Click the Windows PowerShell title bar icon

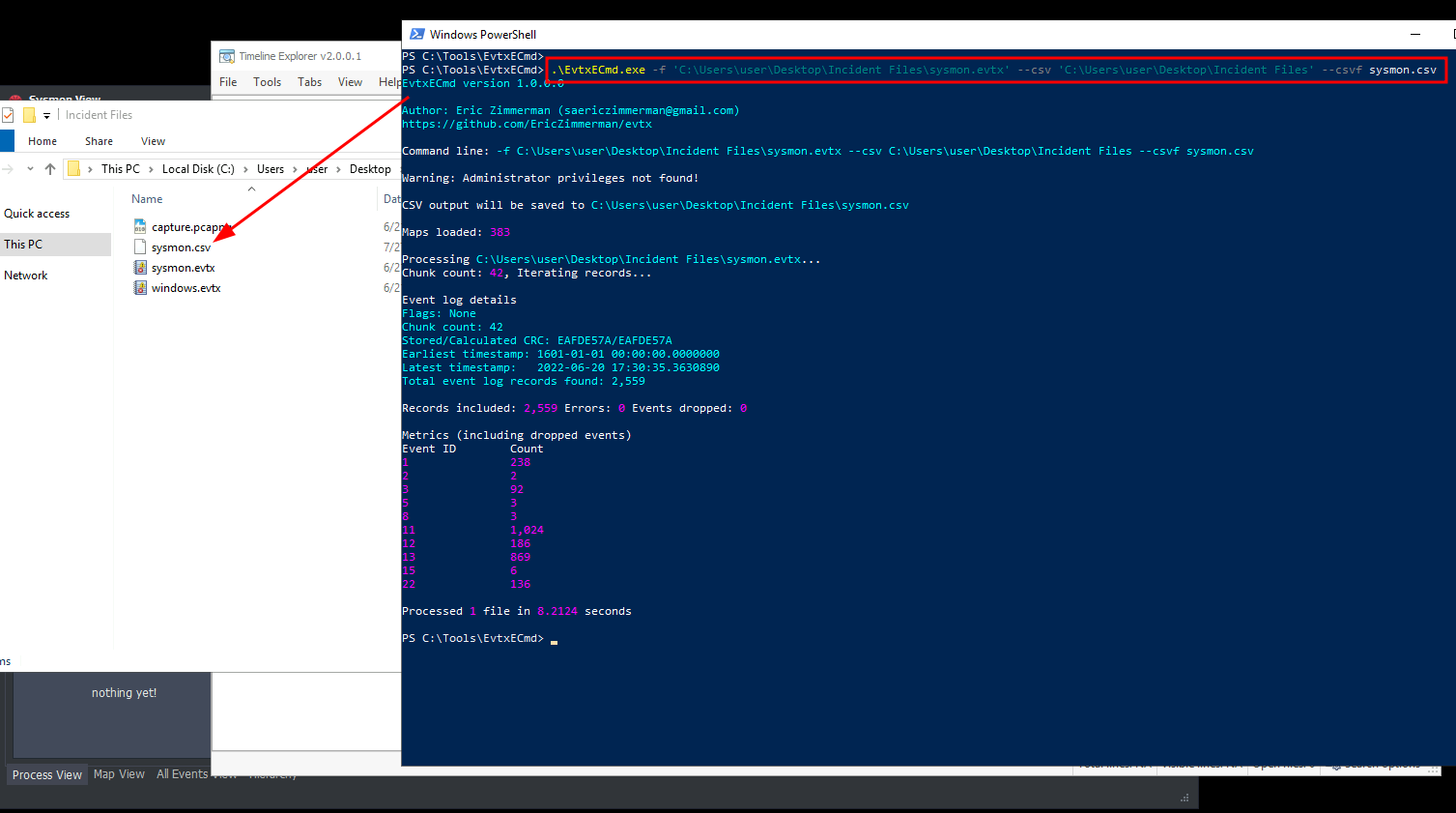pyautogui.click(x=416, y=34)
